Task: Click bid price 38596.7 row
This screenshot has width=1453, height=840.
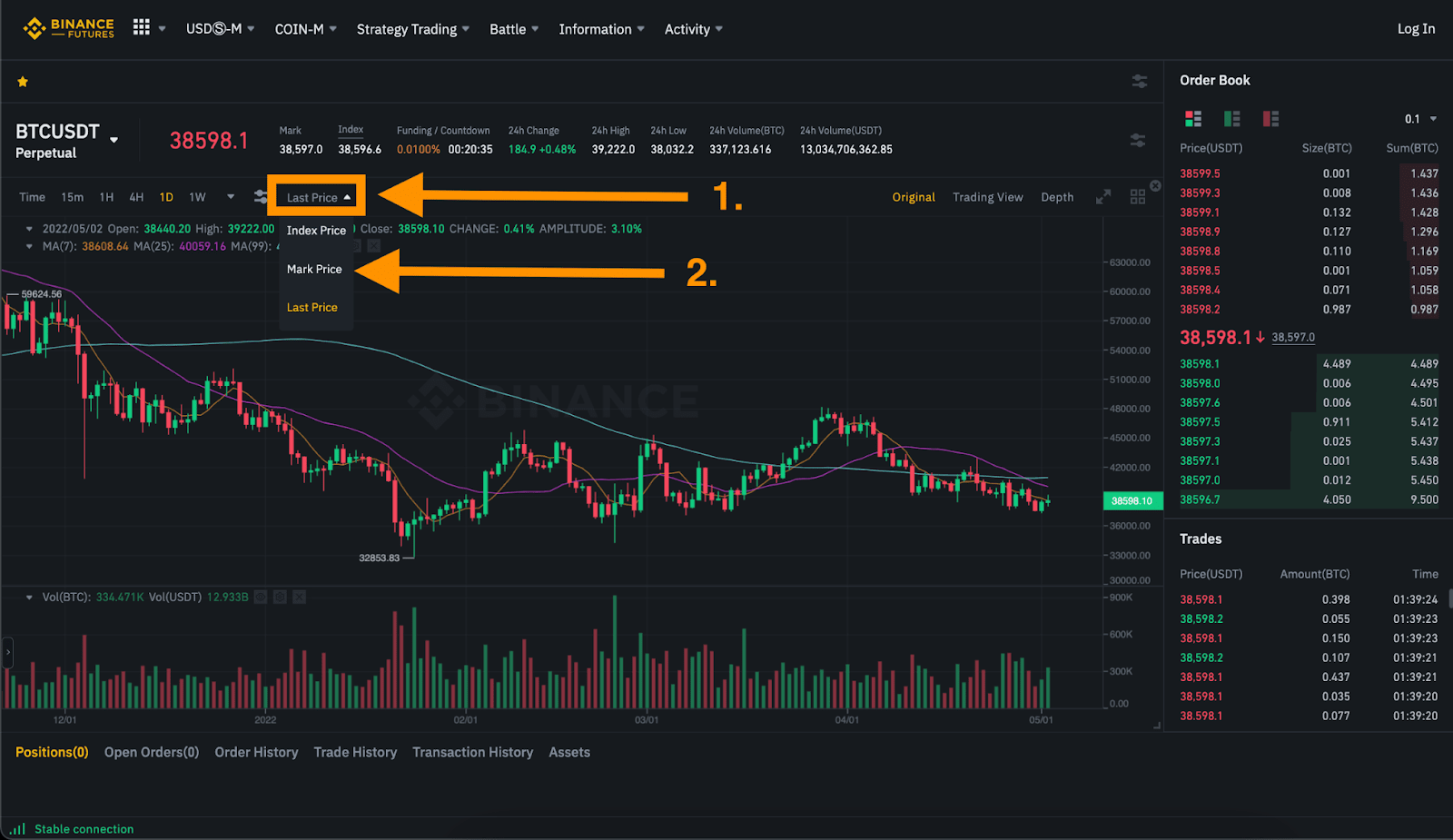Action: tap(1309, 499)
